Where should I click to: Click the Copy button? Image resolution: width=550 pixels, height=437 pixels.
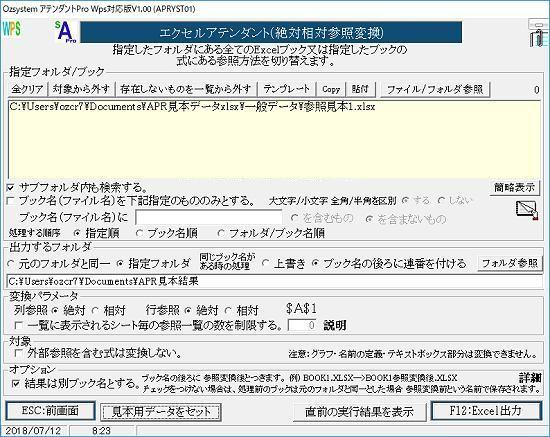click(x=331, y=89)
